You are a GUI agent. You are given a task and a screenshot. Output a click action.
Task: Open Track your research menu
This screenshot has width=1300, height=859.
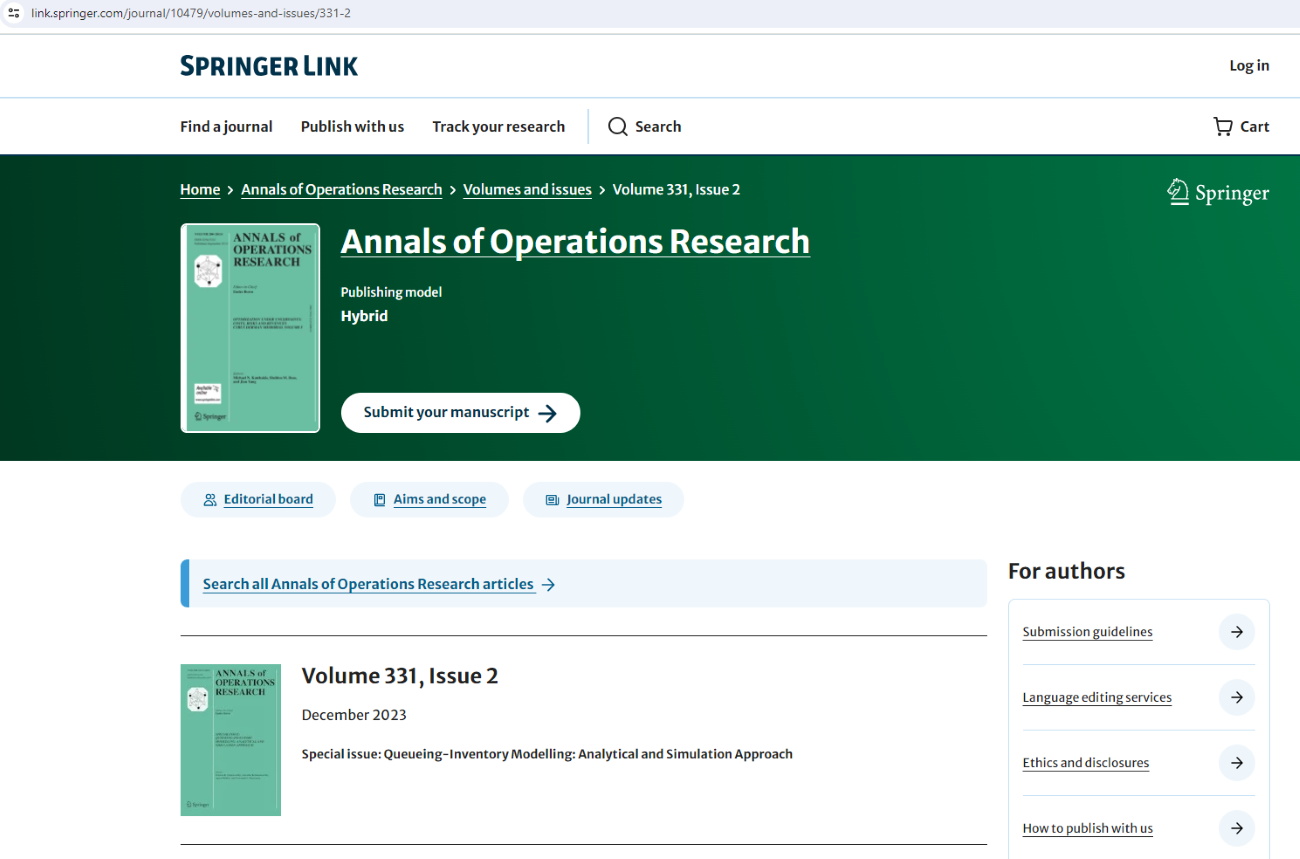(498, 126)
